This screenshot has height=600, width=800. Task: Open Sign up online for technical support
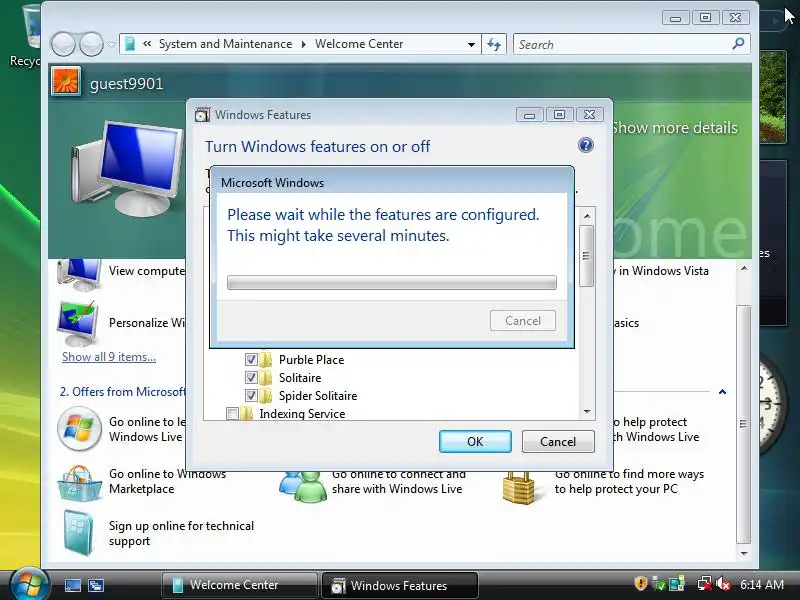point(181,533)
